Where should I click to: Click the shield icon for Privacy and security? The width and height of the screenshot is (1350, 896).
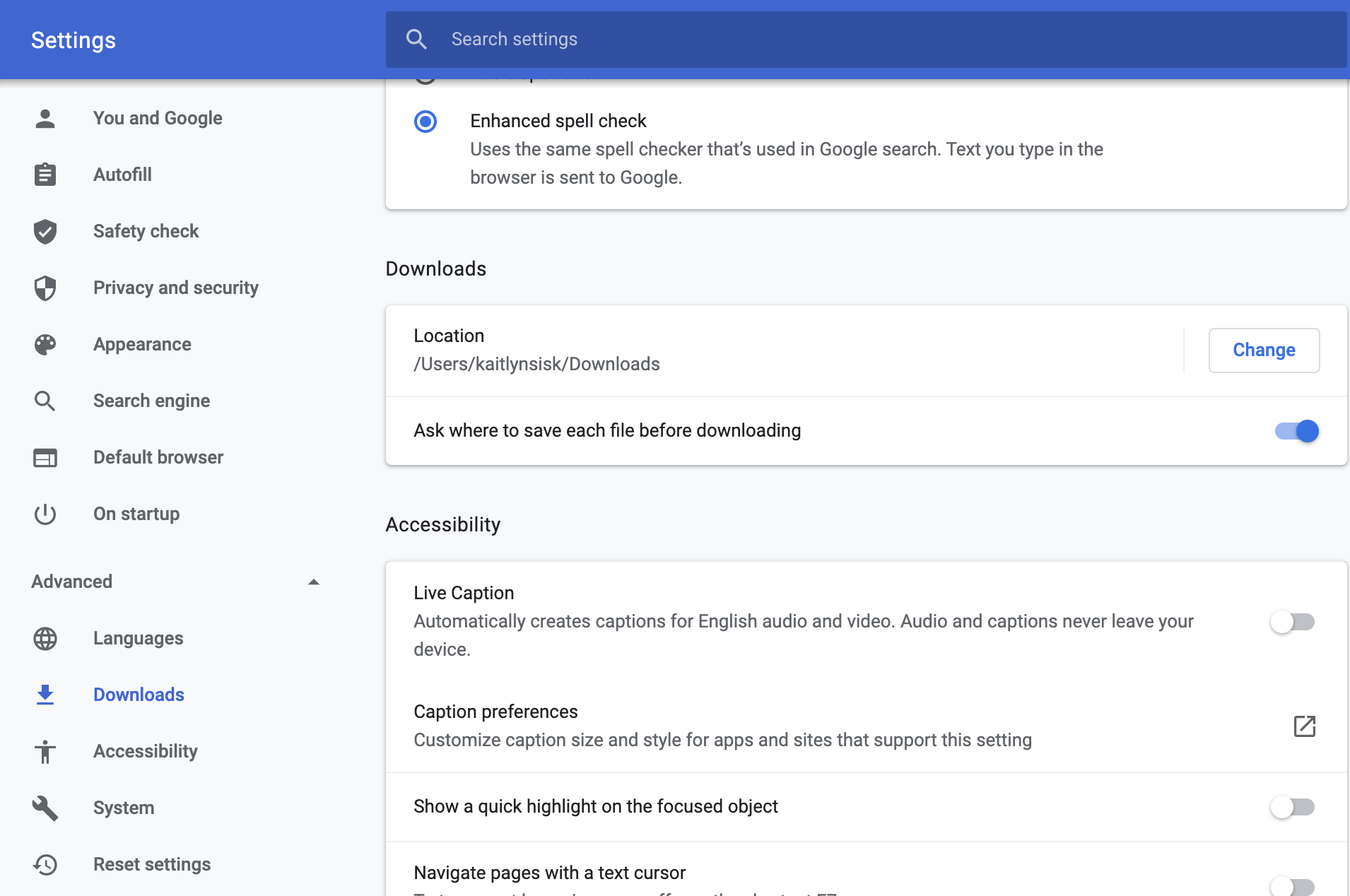coord(45,288)
